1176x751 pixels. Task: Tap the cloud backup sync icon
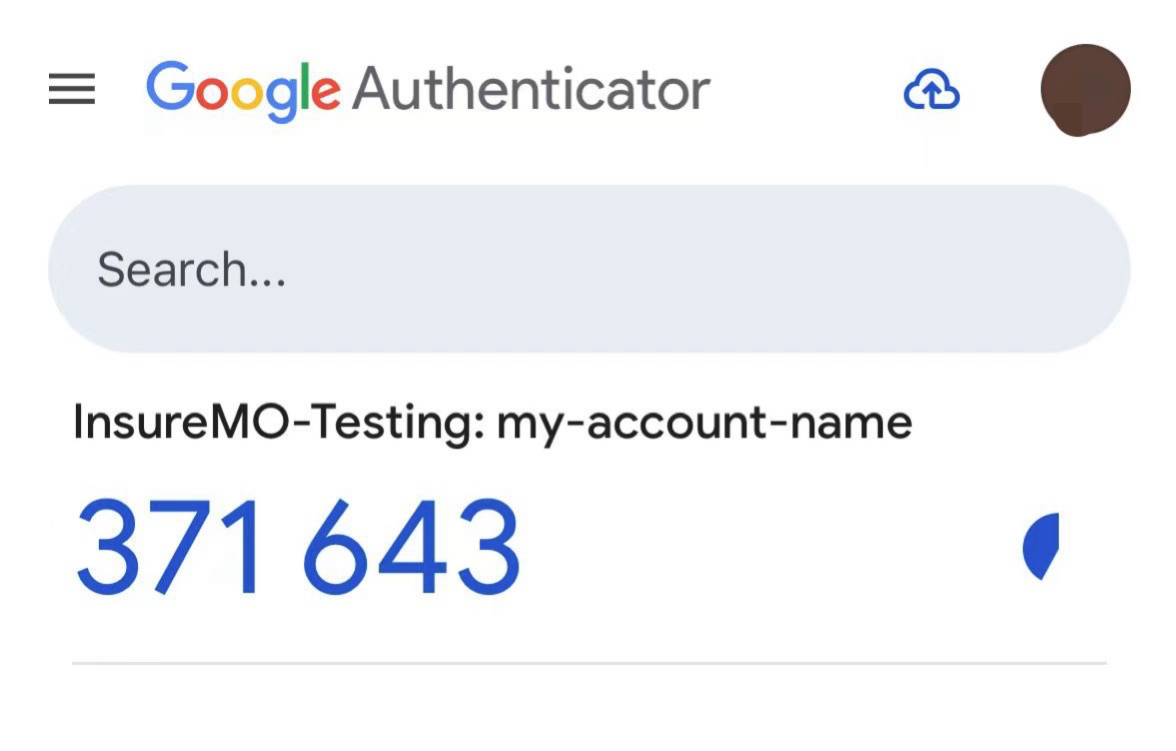point(932,89)
